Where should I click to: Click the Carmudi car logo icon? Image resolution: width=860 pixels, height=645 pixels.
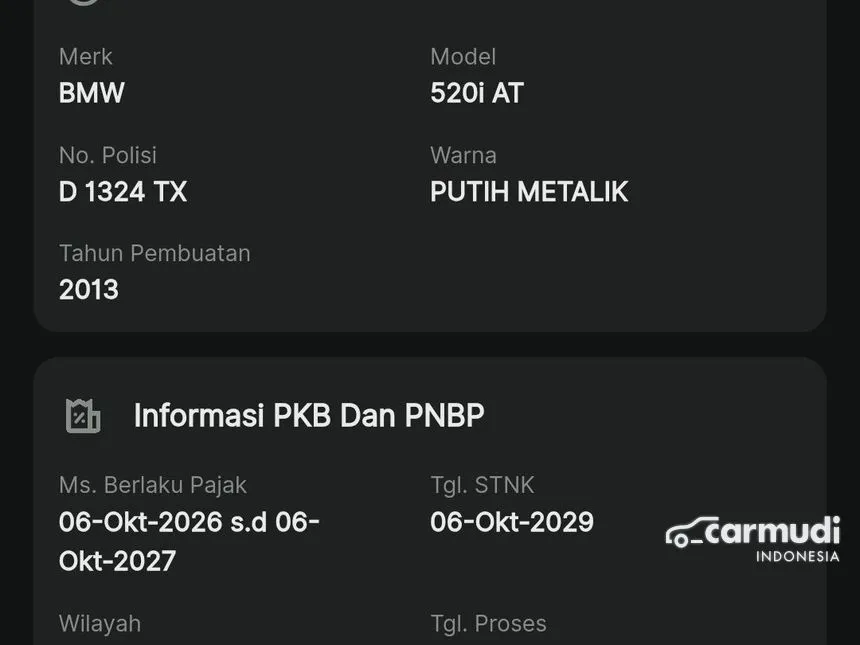(690, 534)
